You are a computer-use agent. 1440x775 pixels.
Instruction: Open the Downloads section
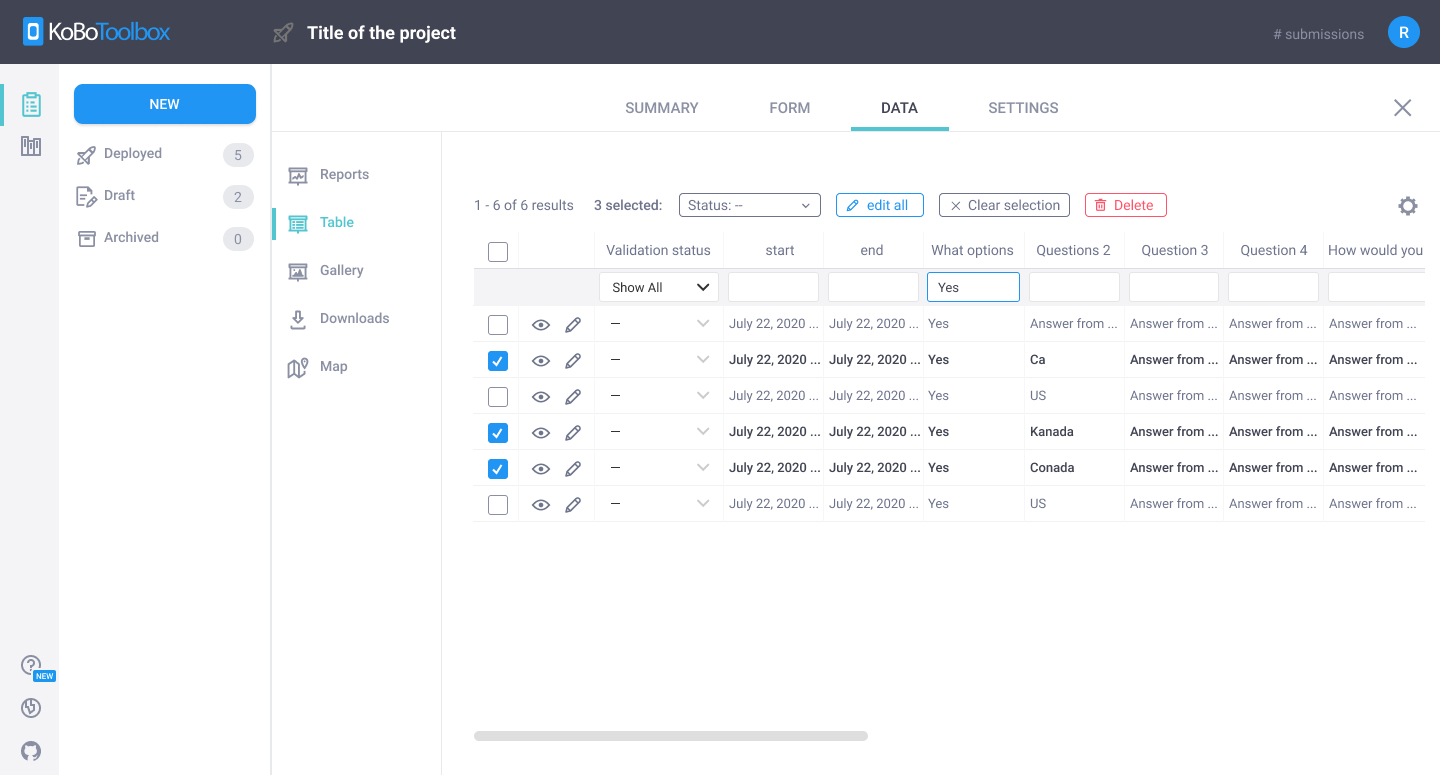[x=354, y=318]
